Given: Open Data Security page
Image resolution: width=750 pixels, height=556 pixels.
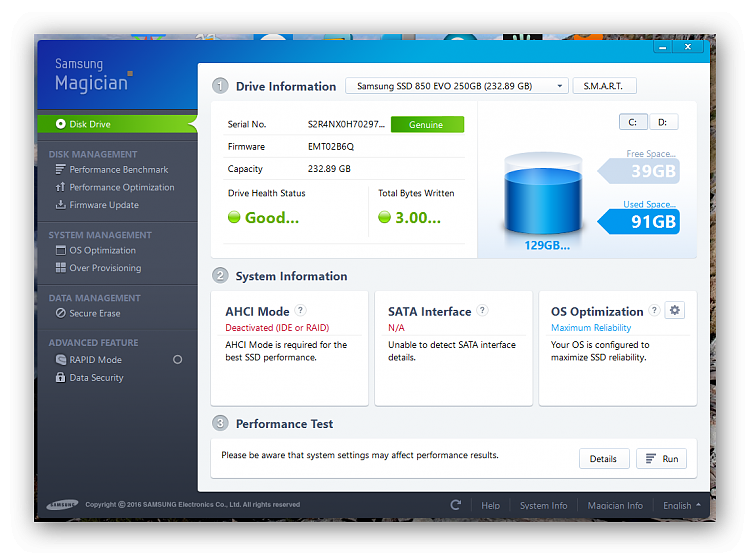Looking at the screenshot, I should 96,378.
